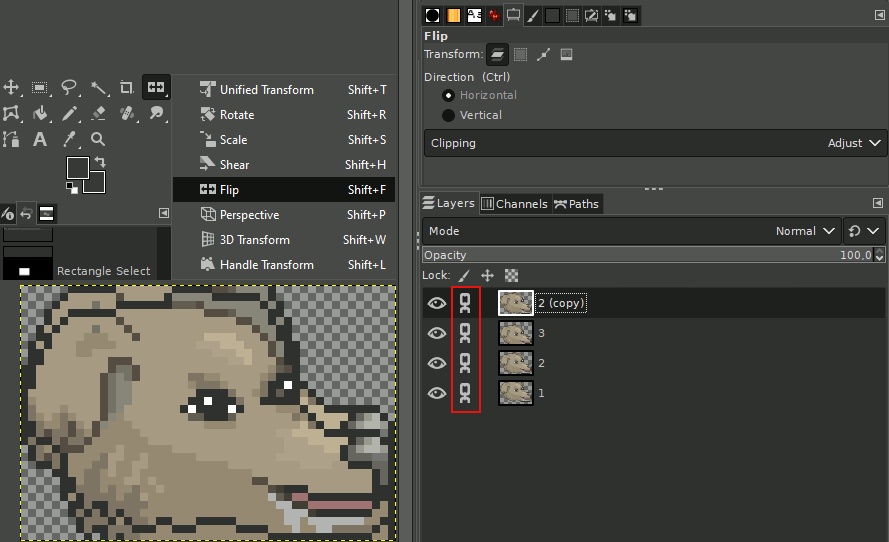Set Transform target to selection

pos(520,54)
